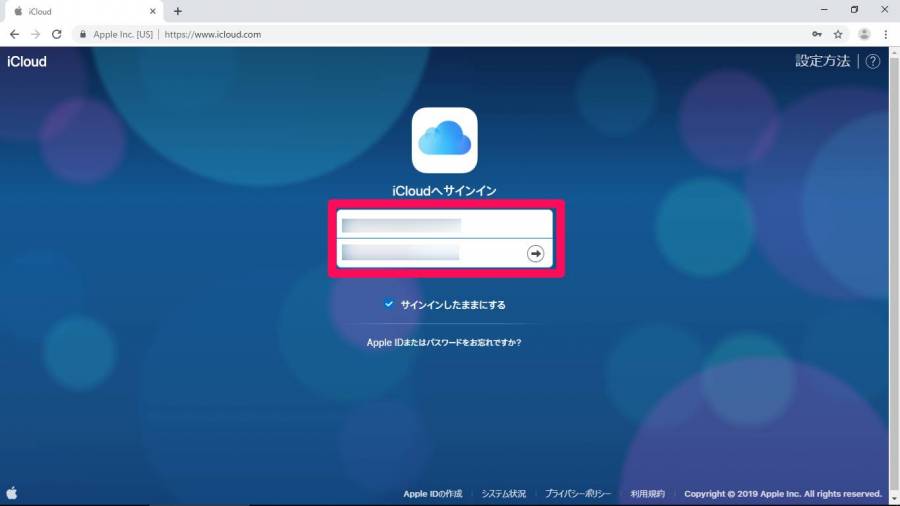Go back with browser back arrow

(14, 34)
